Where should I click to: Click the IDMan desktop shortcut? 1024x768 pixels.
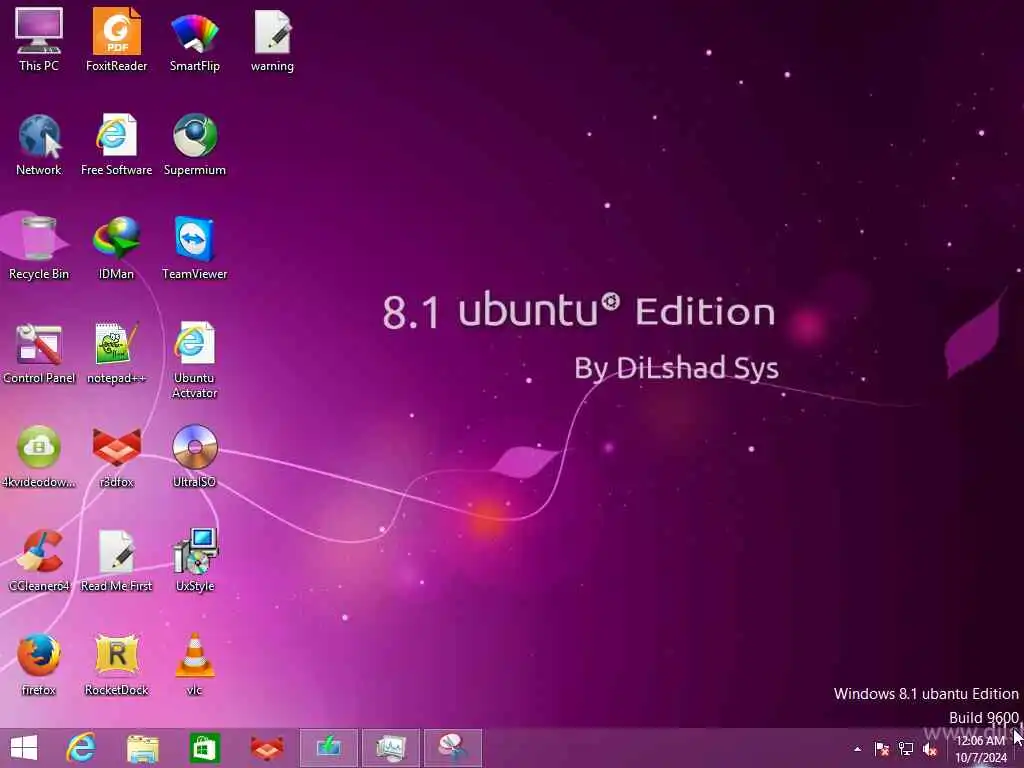[x=116, y=248]
